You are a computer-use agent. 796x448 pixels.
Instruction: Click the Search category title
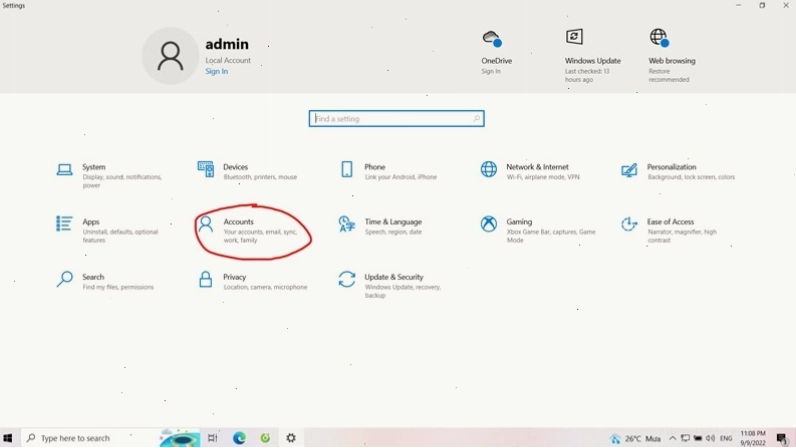(93, 277)
